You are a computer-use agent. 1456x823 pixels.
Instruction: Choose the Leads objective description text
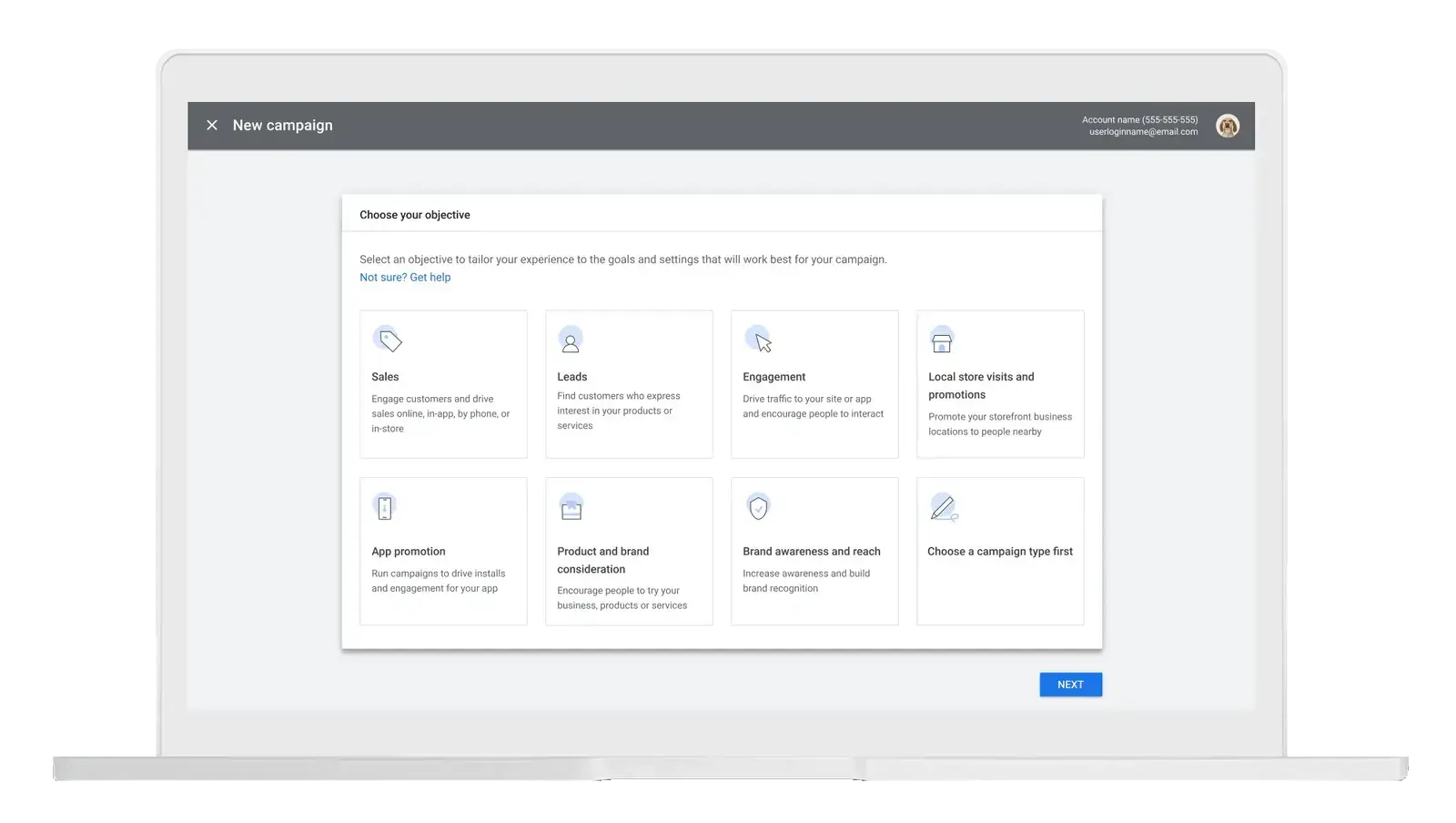pyautogui.click(x=619, y=411)
